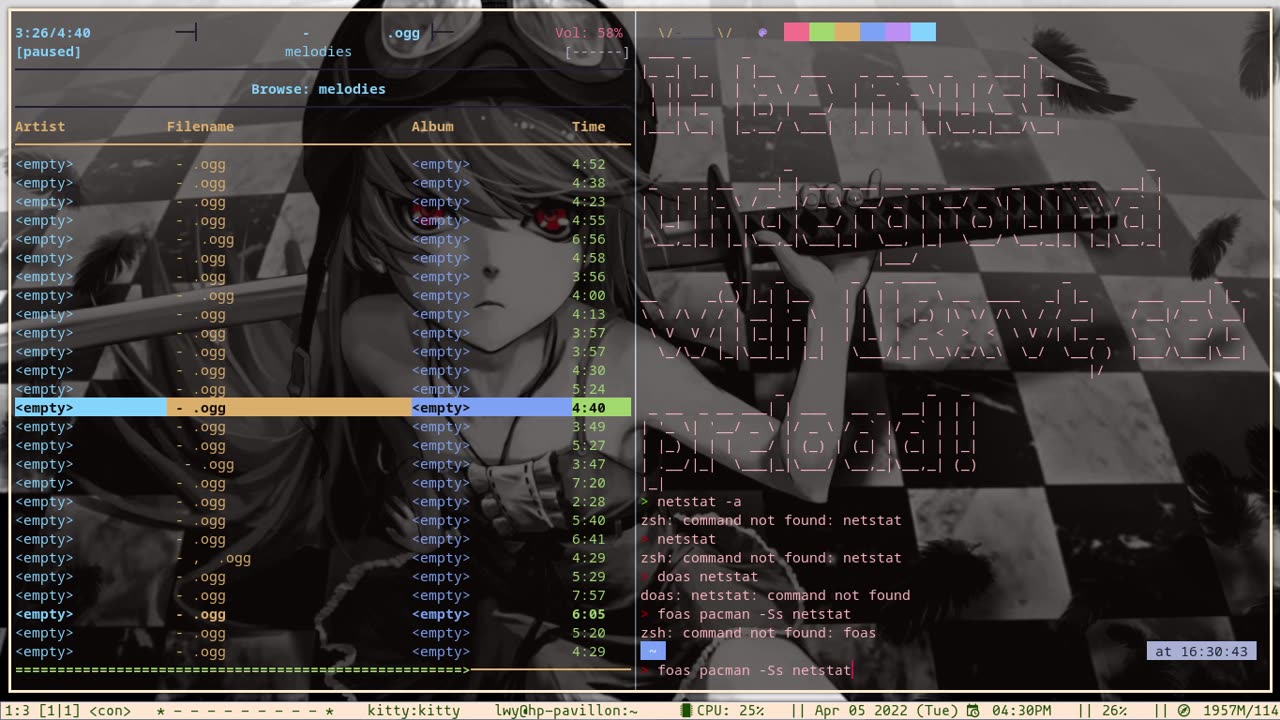The height and width of the screenshot is (720, 1280).
Task: Select the track lasting 5:29
Action: (323, 577)
